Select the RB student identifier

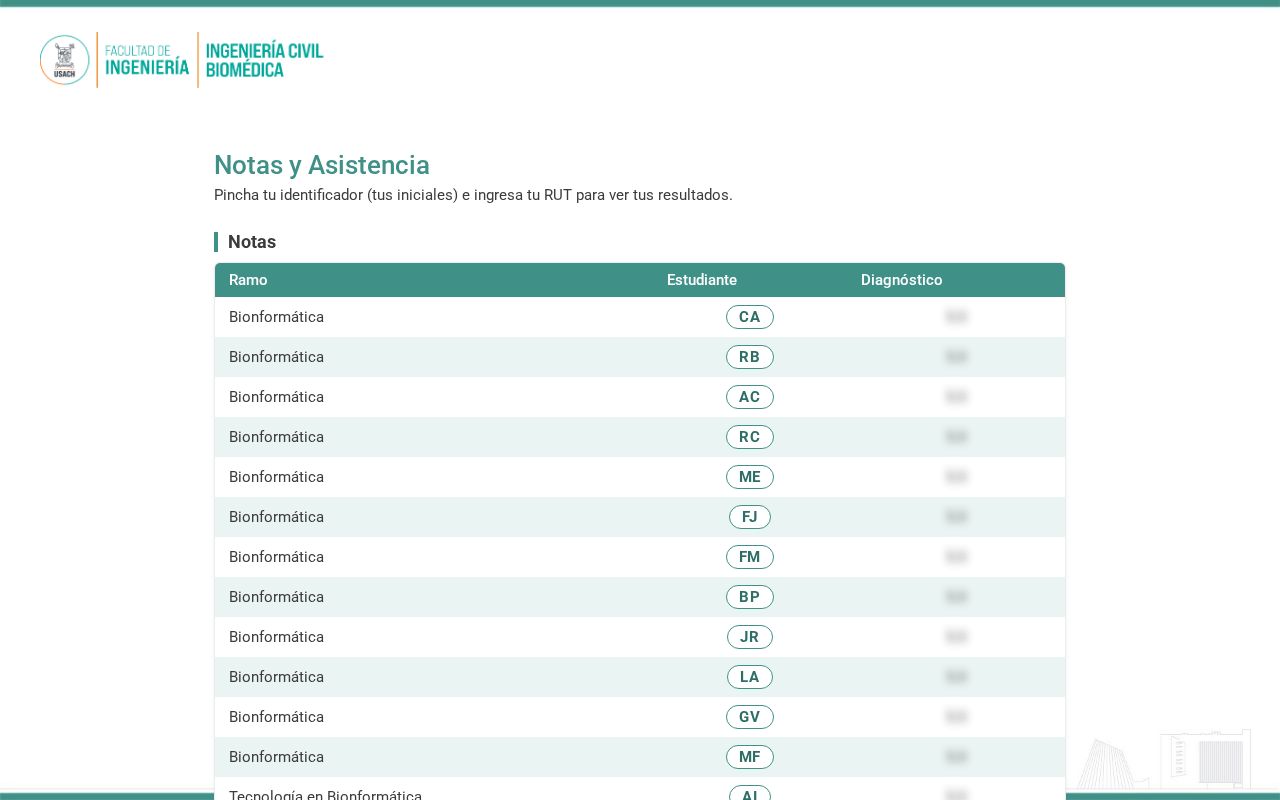pyautogui.click(x=750, y=357)
